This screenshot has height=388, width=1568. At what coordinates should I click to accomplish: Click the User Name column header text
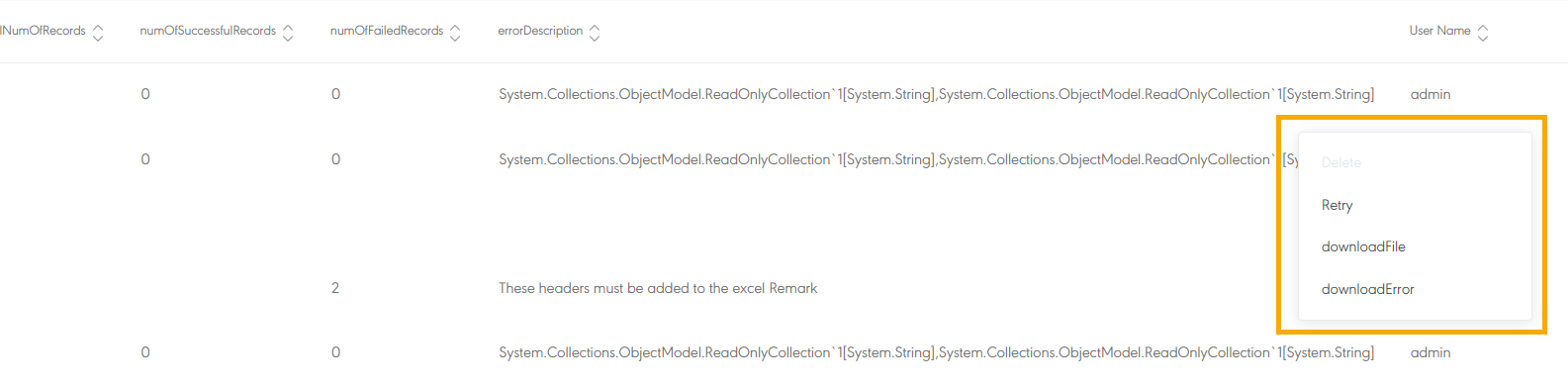tap(1440, 31)
